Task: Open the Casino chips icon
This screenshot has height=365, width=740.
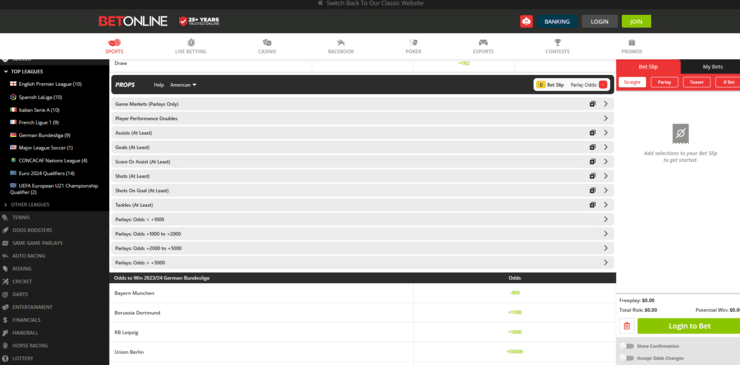Action: [x=267, y=42]
